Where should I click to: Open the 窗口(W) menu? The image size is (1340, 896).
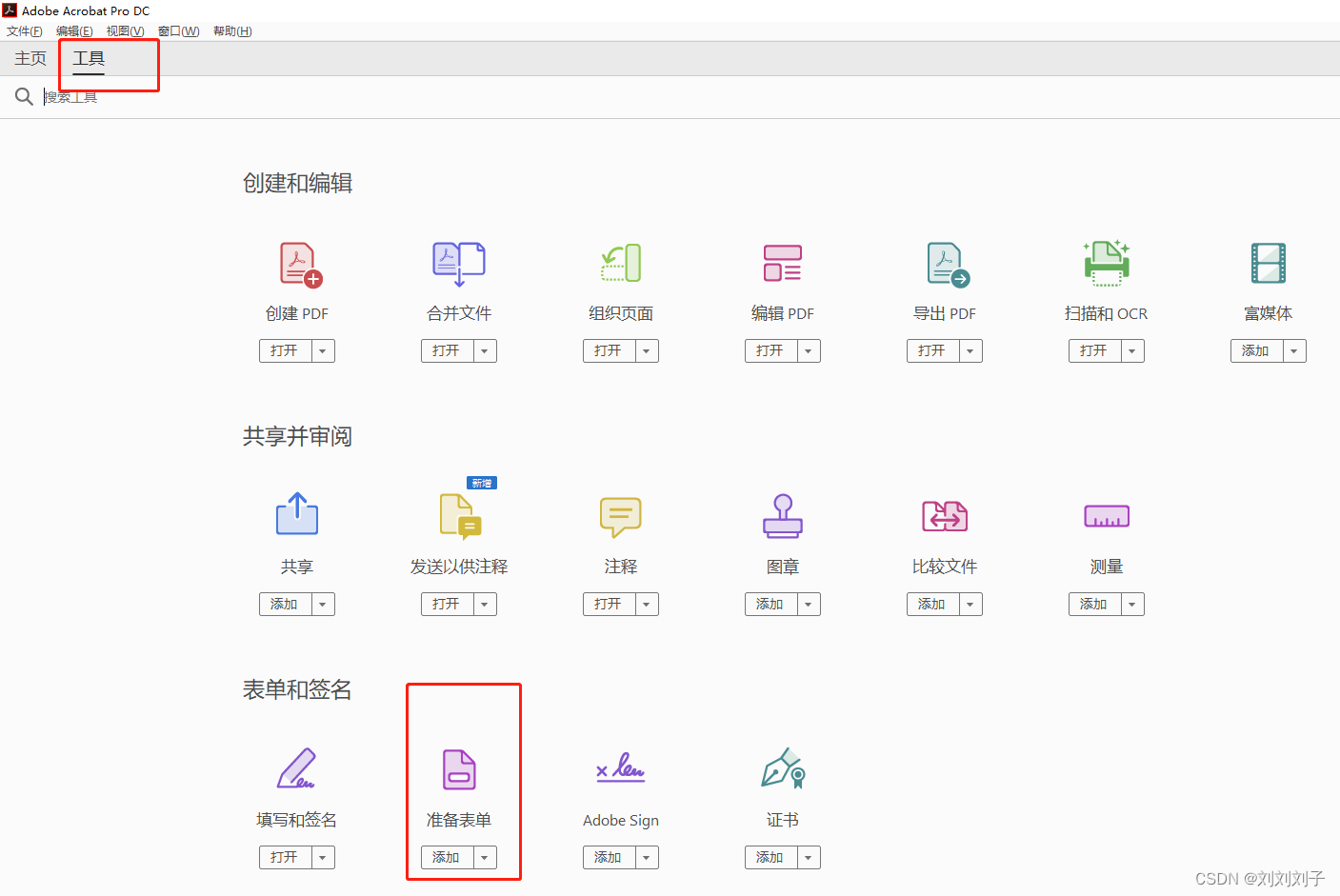(x=178, y=31)
